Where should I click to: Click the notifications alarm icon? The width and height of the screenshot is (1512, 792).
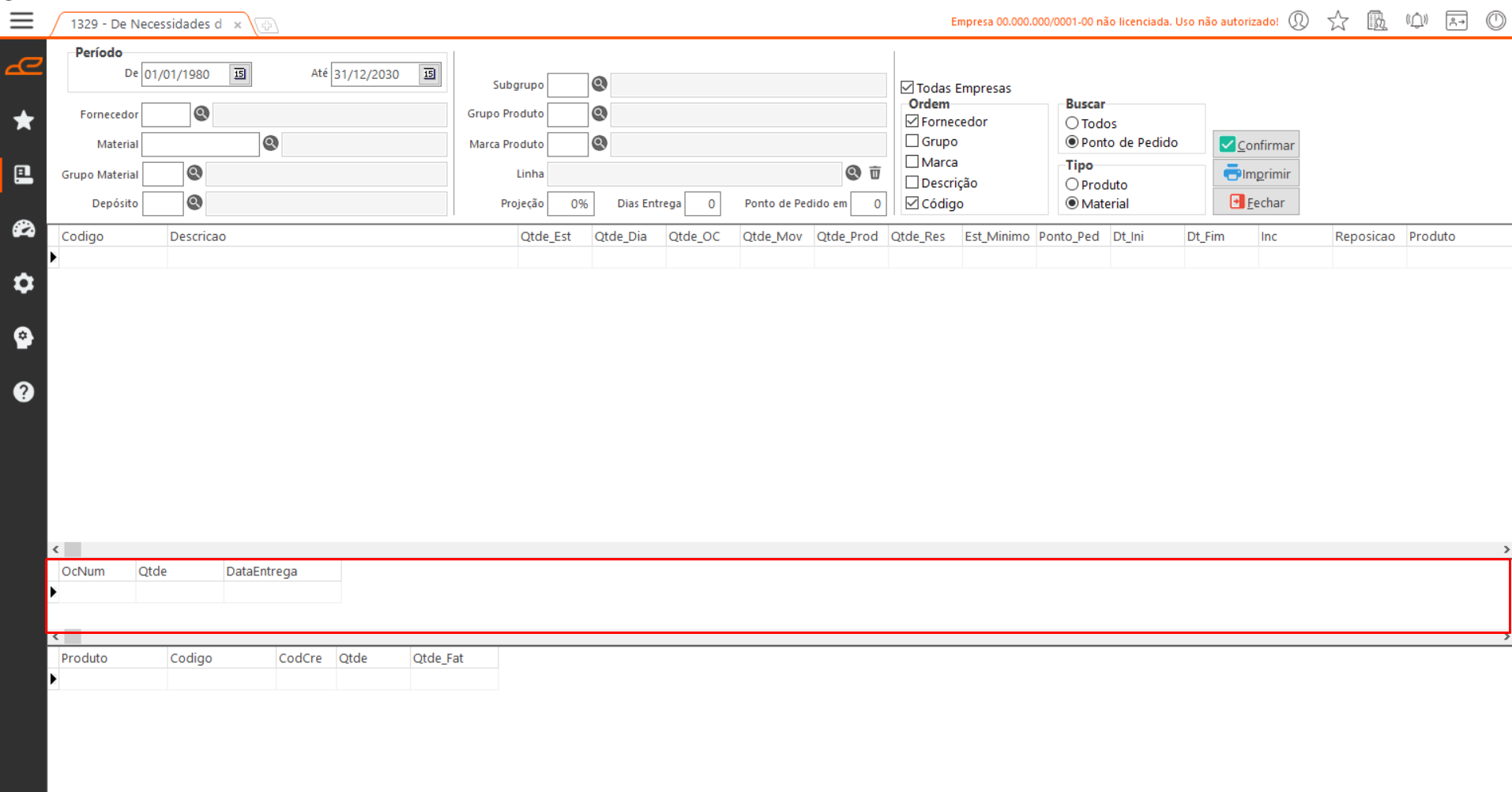click(x=1416, y=21)
